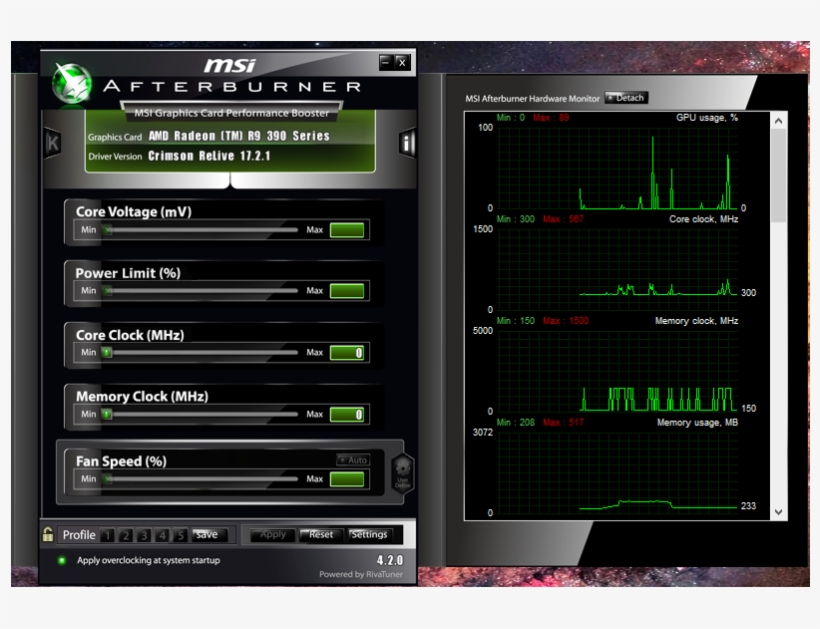
Task: Click the Kombustor K side button
Action: tap(52, 143)
